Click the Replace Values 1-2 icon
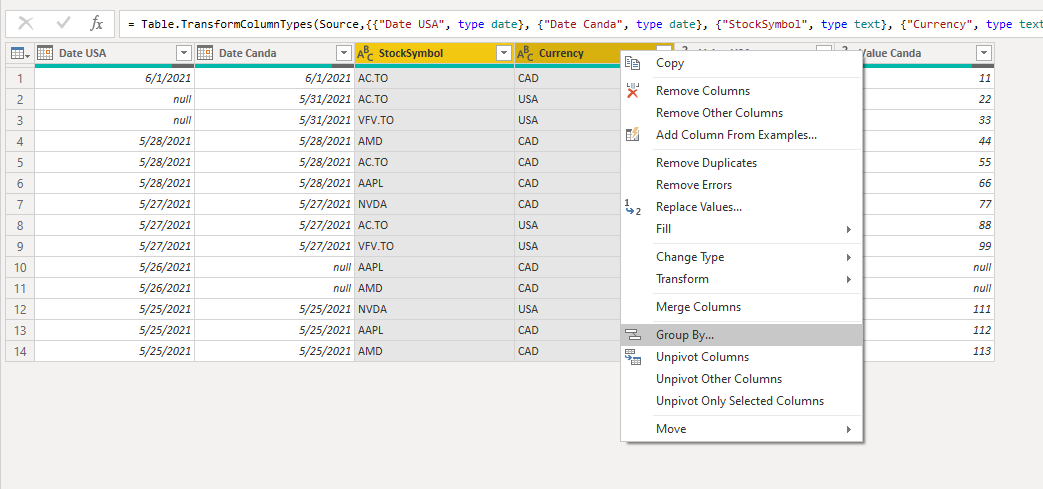The image size is (1043, 489). 633,207
